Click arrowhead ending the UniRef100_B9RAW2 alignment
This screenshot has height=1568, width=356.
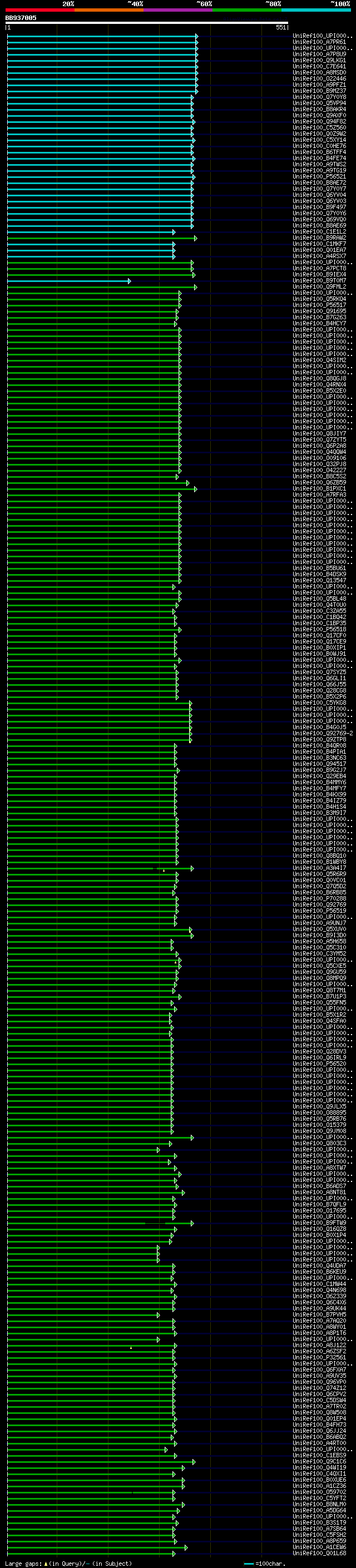[195, 238]
